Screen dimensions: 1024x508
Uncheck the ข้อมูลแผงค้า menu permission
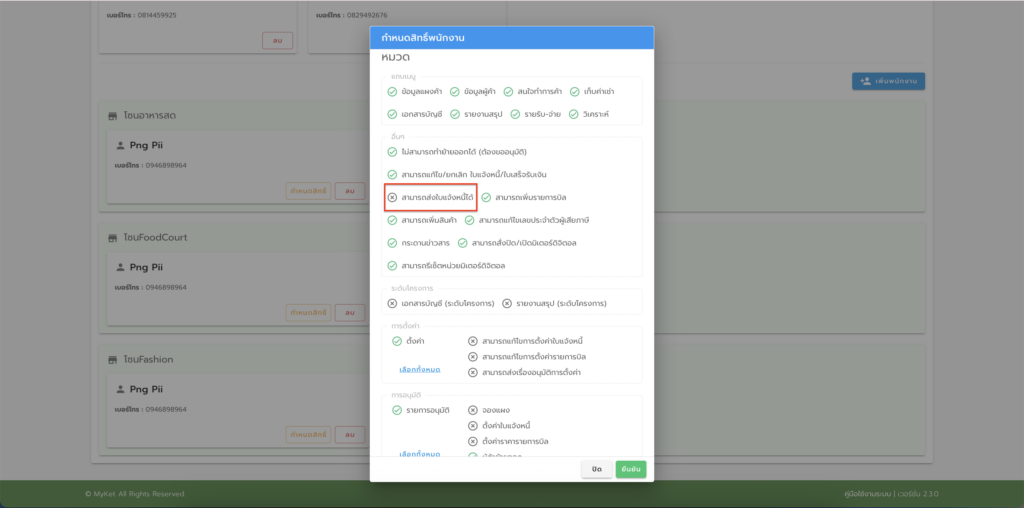pyautogui.click(x=393, y=91)
